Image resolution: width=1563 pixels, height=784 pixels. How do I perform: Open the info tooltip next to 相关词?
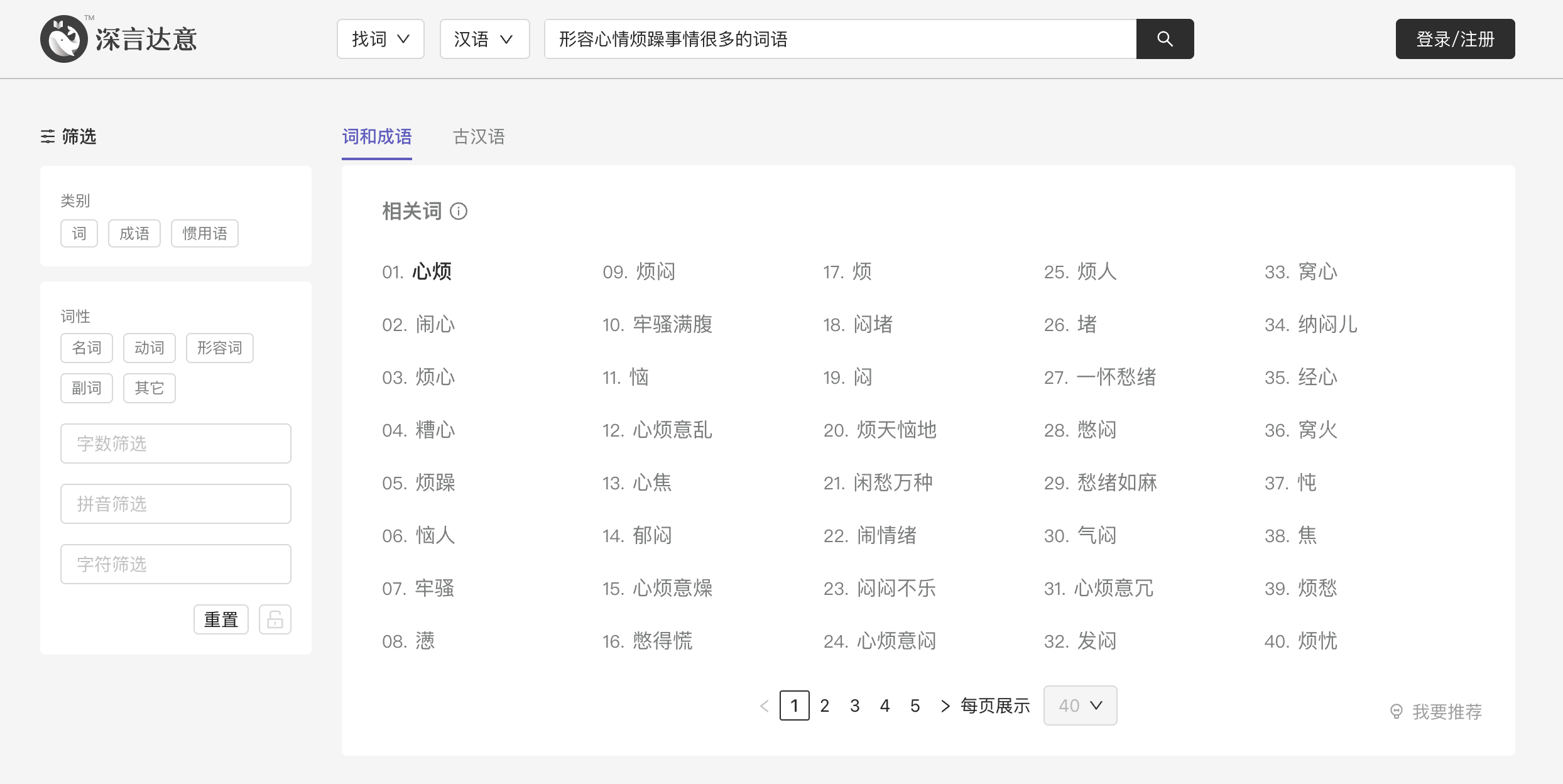point(459,212)
